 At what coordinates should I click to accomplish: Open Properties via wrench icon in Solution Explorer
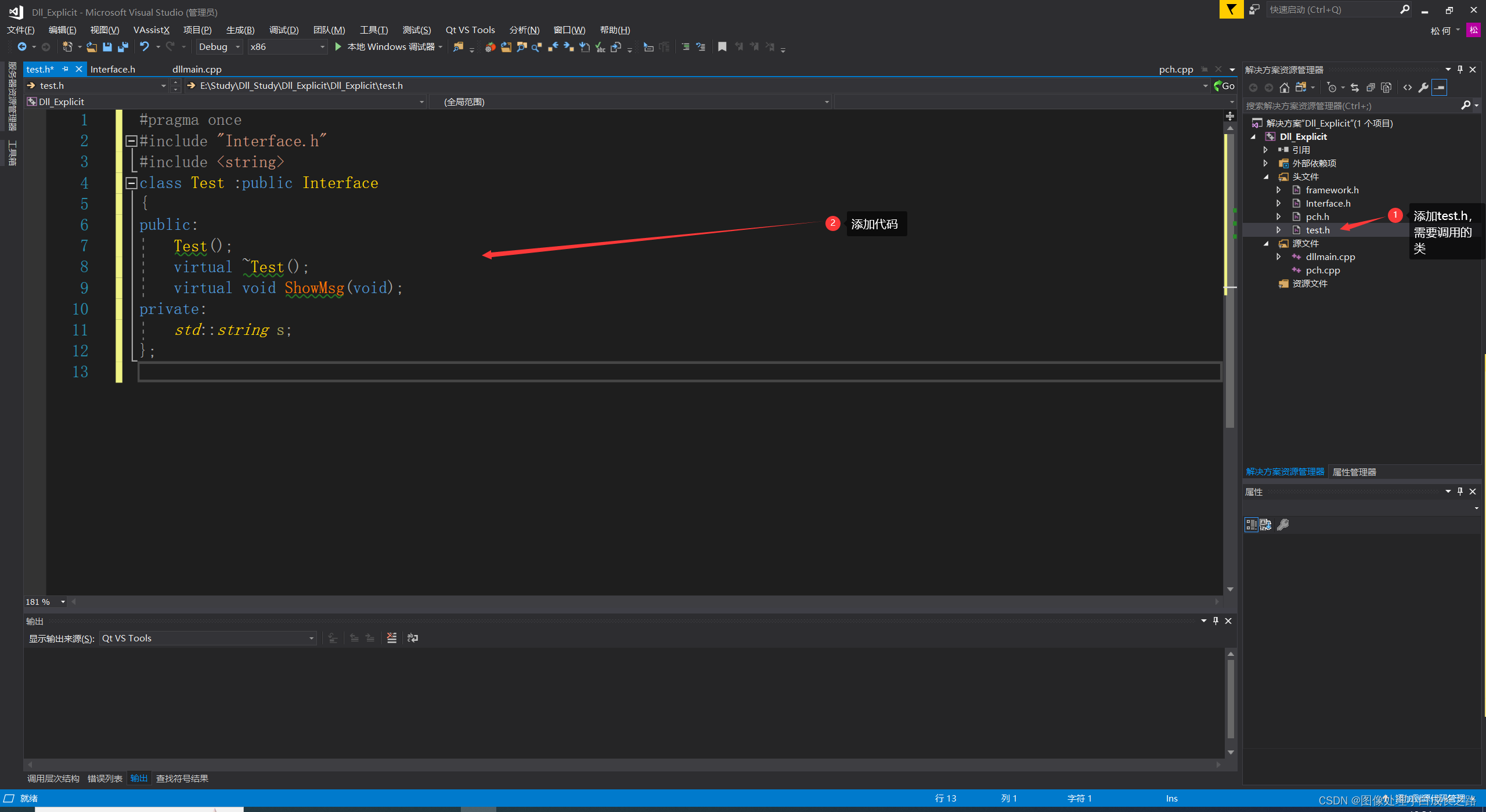tap(1423, 87)
